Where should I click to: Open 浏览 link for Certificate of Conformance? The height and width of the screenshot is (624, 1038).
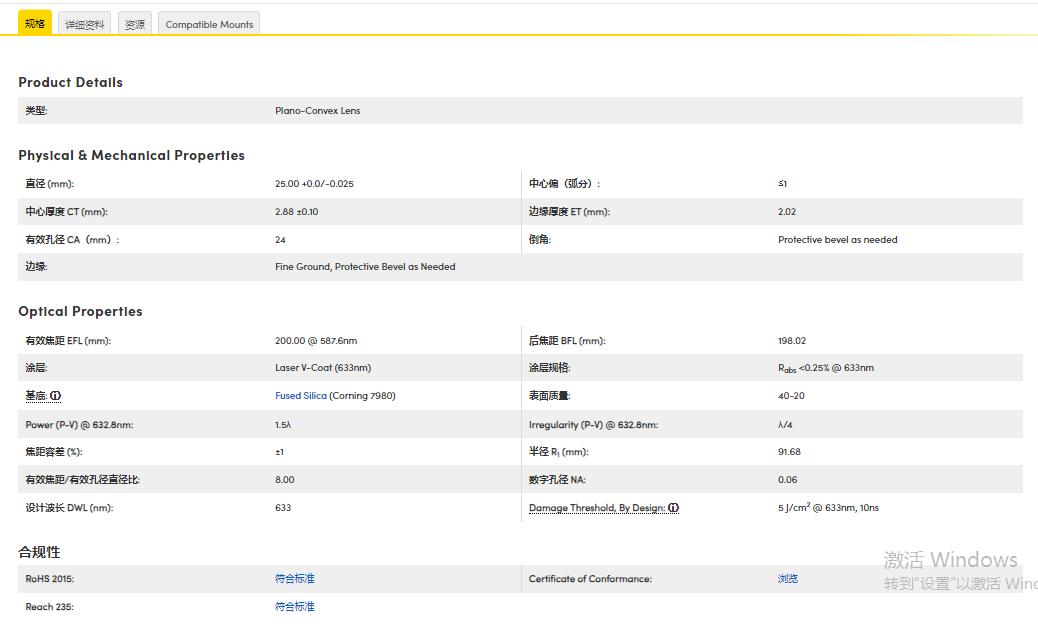tap(788, 579)
